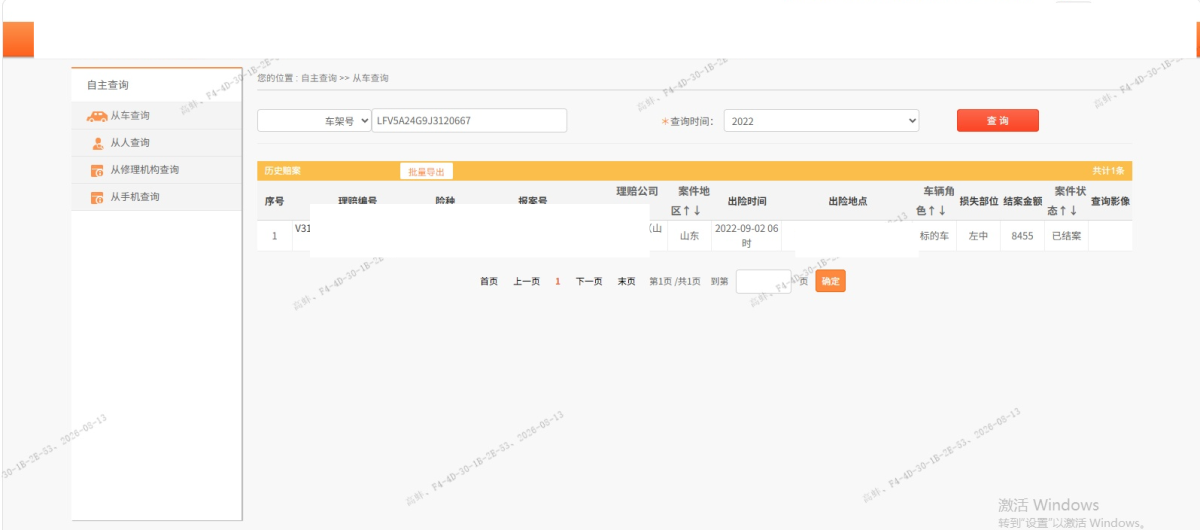Go to 上一页 previous page

pyautogui.click(x=527, y=282)
